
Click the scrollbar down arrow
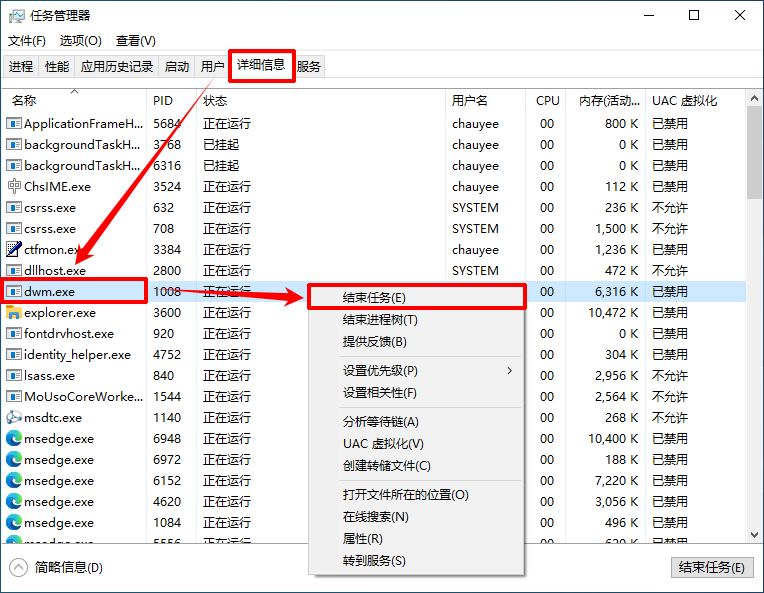tap(754, 535)
